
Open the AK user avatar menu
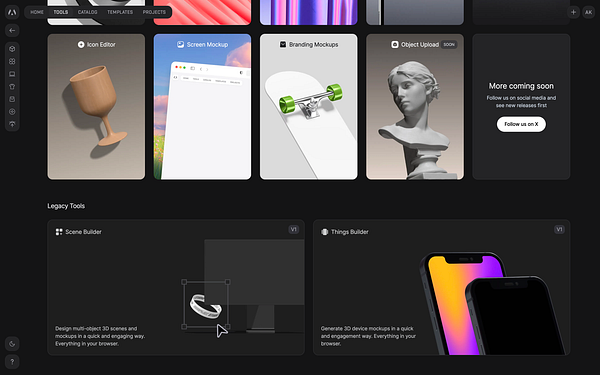click(589, 12)
